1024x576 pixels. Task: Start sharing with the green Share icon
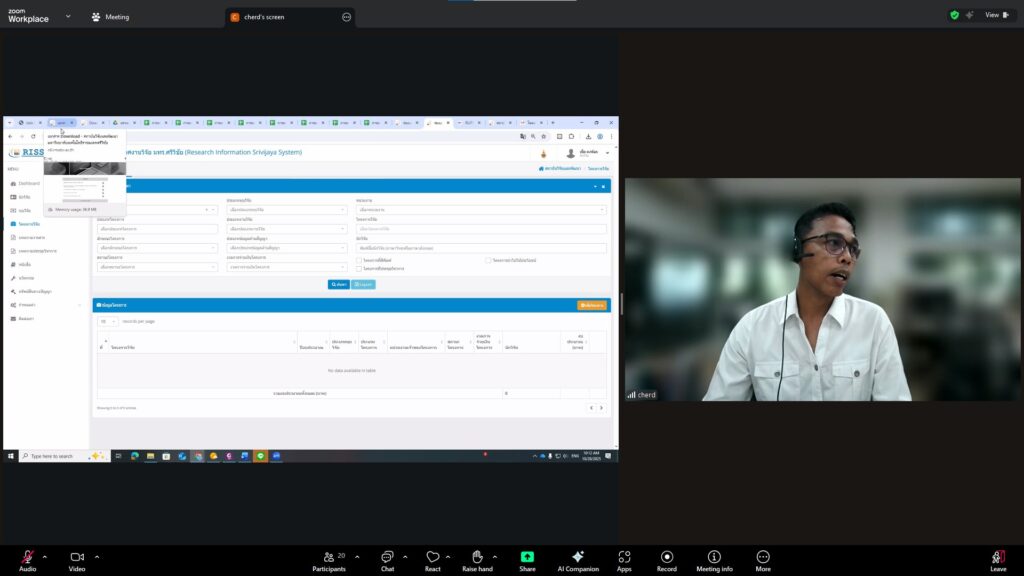(x=527, y=557)
